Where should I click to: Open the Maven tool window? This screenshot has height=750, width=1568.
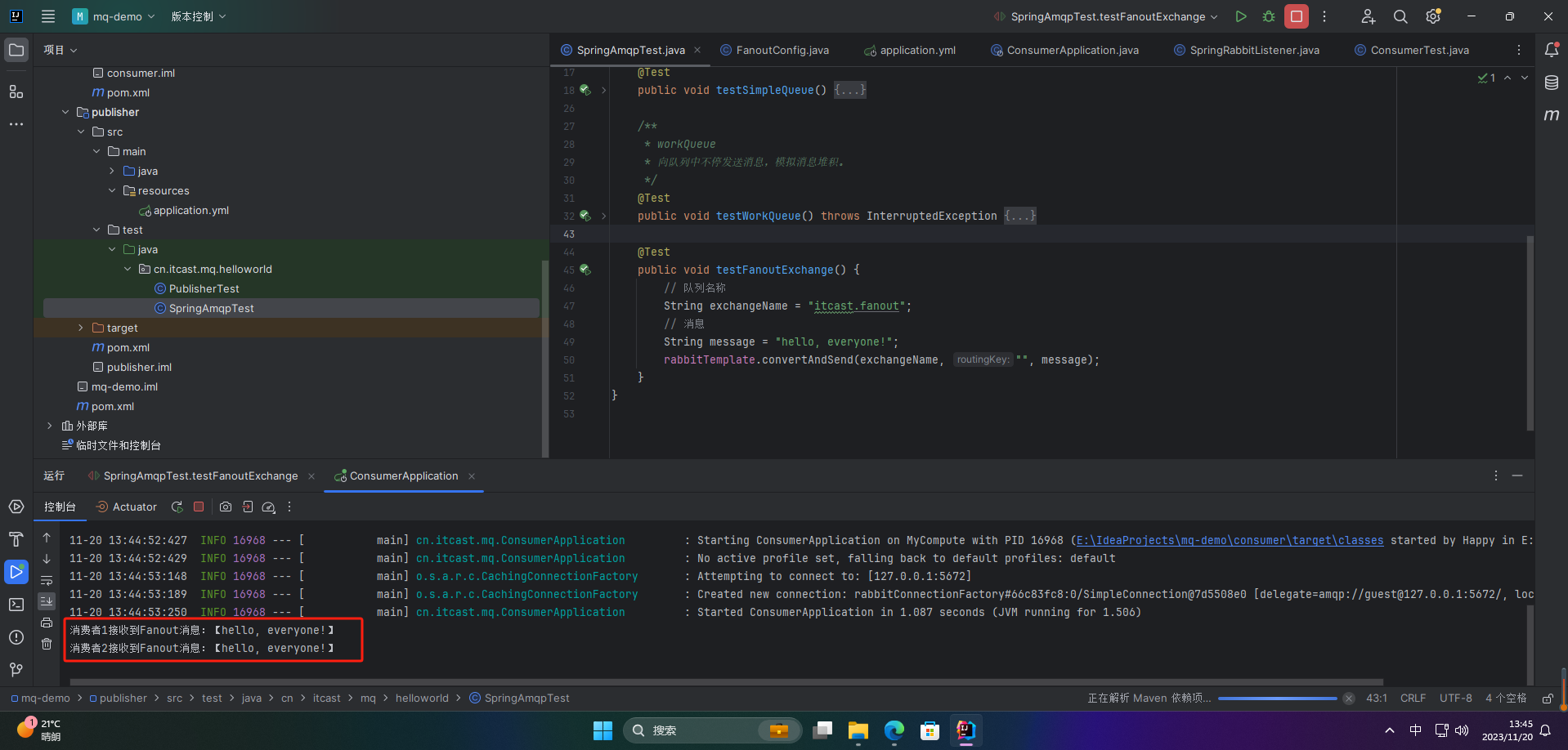(1552, 115)
